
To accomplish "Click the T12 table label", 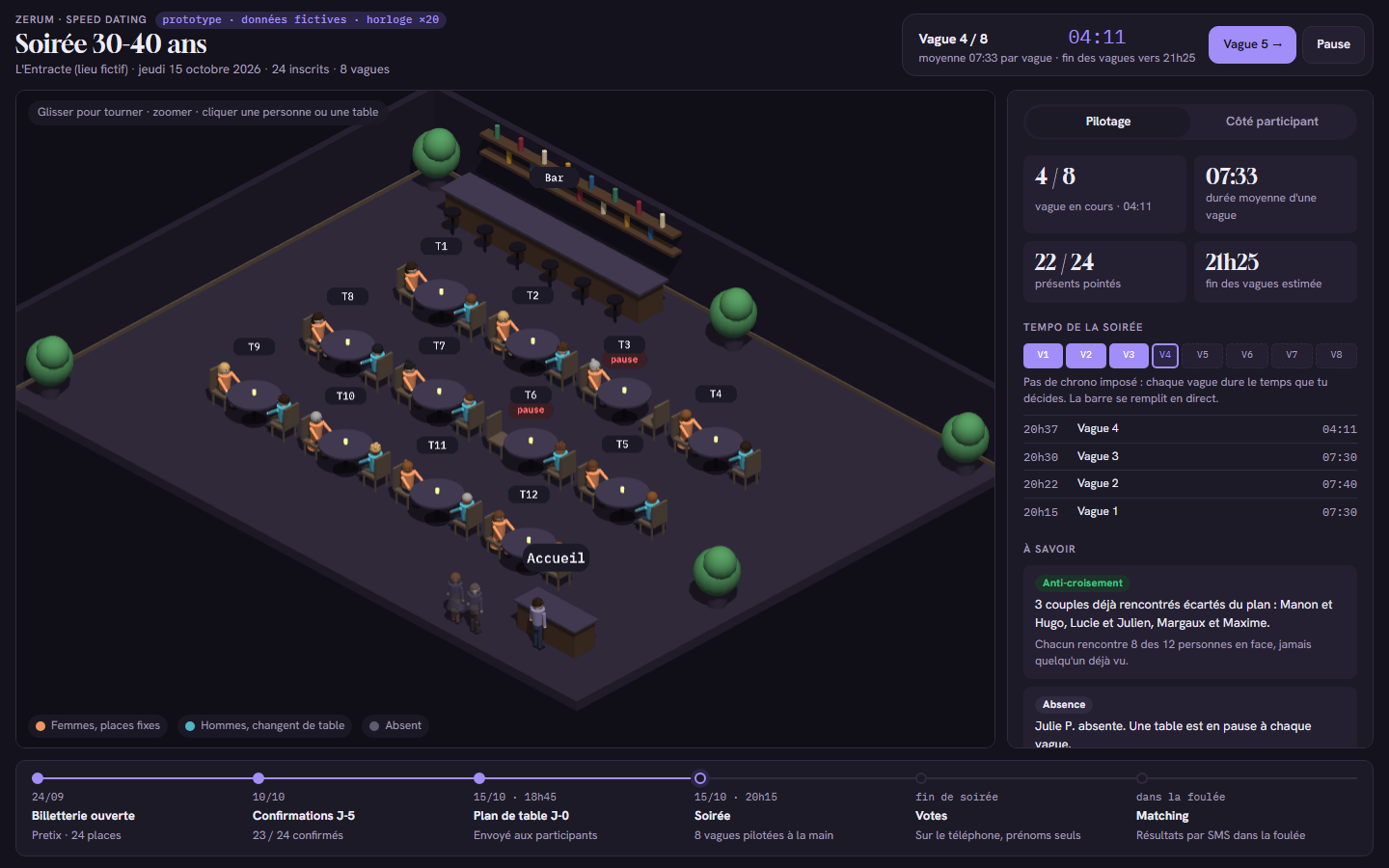I will coord(529,495).
